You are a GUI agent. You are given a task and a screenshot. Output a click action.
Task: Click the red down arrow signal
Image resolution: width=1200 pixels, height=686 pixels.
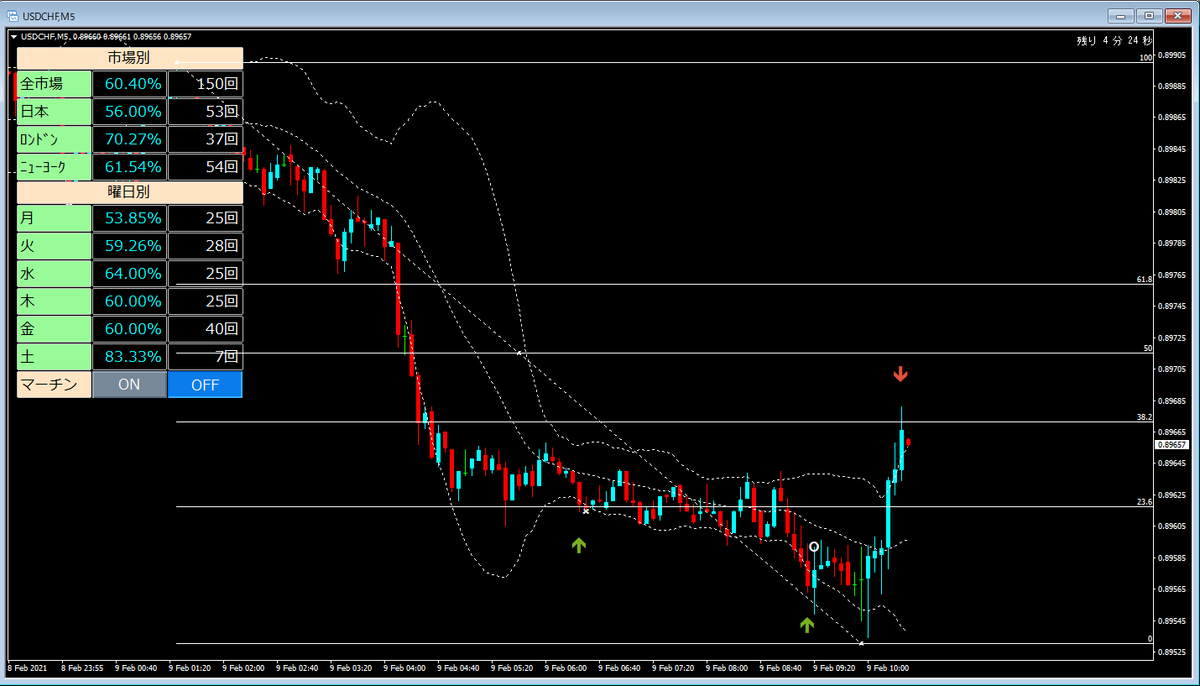(x=901, y=374)
